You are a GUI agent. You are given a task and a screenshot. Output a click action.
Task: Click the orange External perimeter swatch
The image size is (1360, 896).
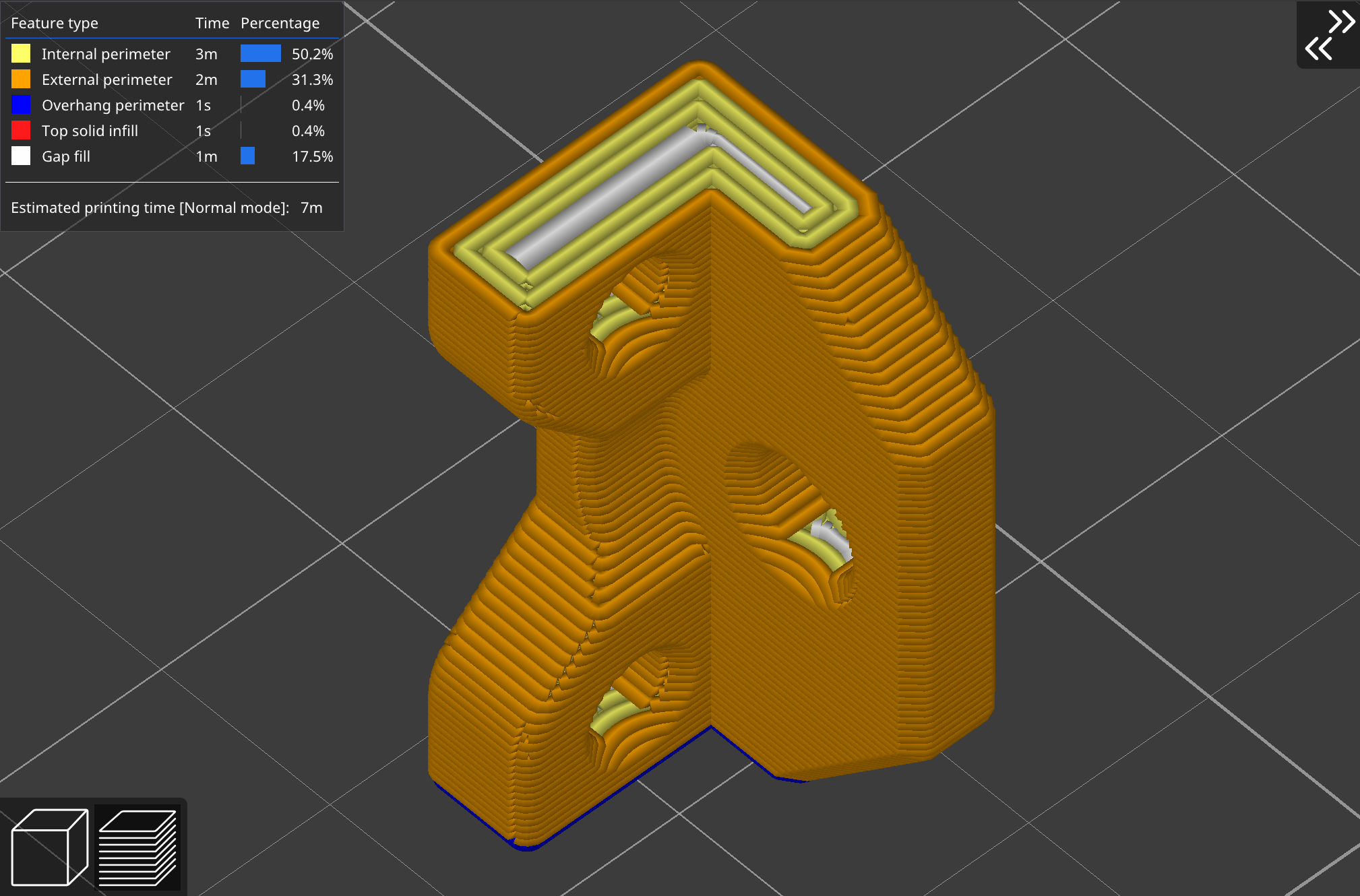pos(21,79)
